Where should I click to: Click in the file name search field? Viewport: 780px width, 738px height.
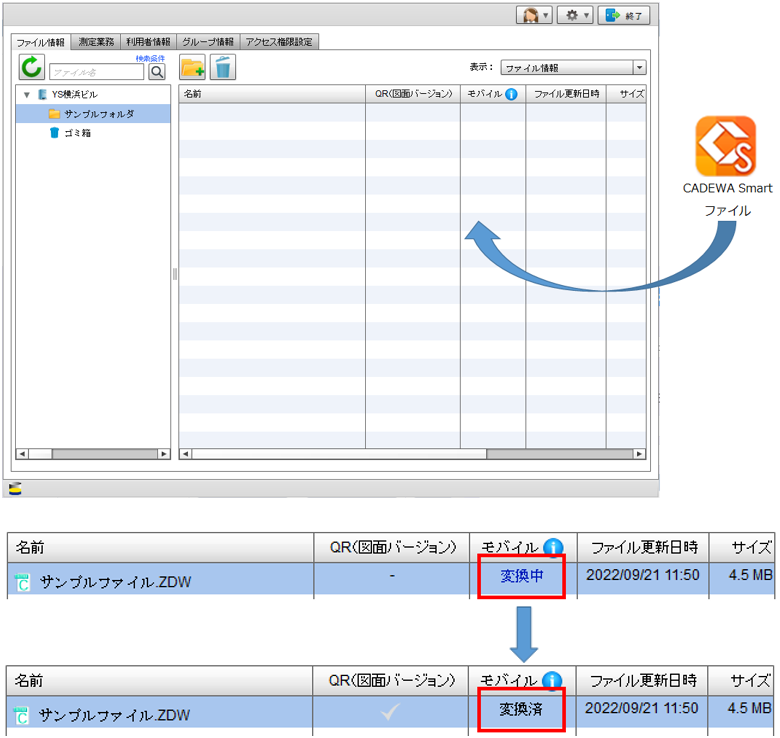[x=97, y=72]
